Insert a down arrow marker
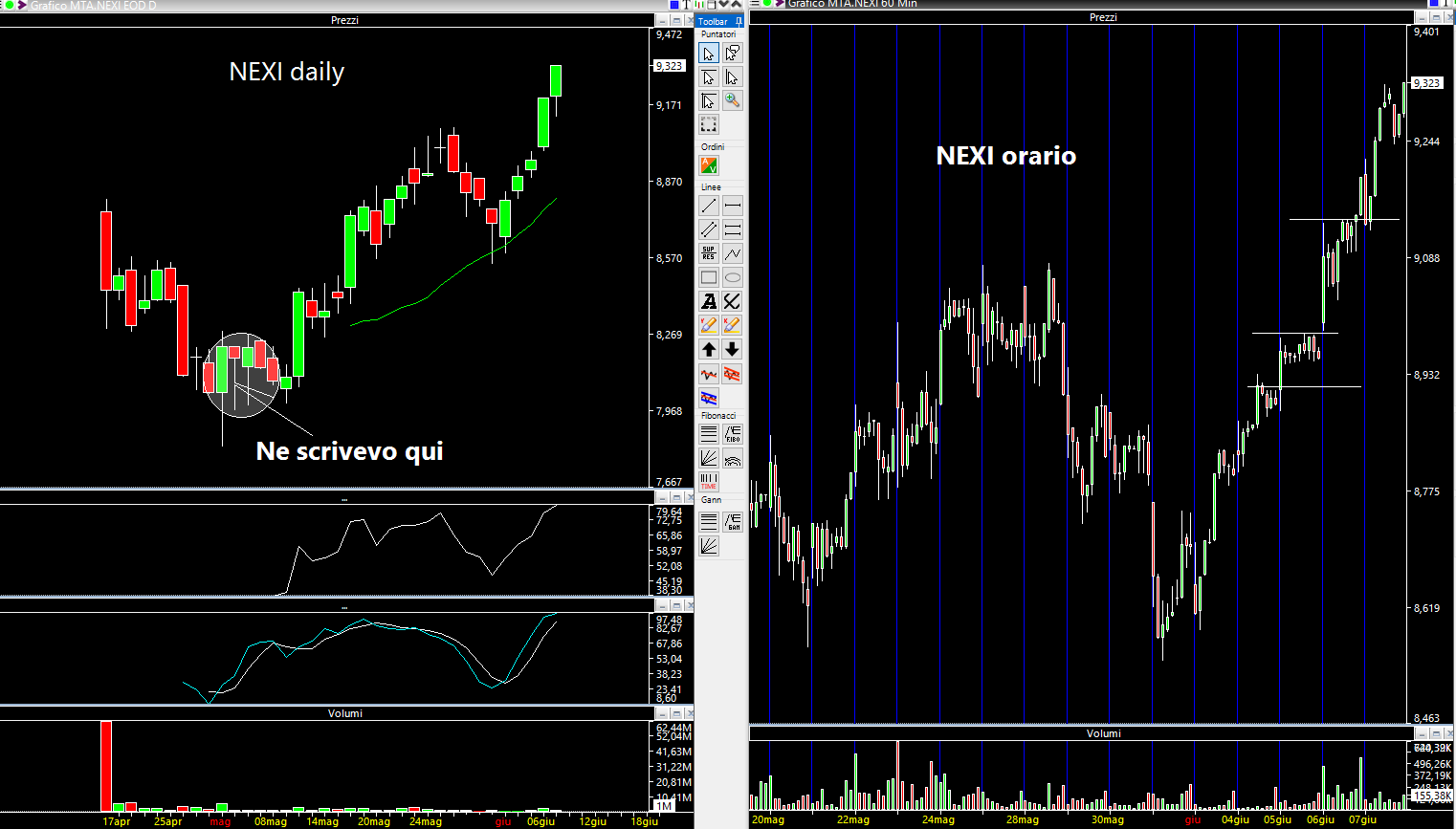 [x=733, y=350]
